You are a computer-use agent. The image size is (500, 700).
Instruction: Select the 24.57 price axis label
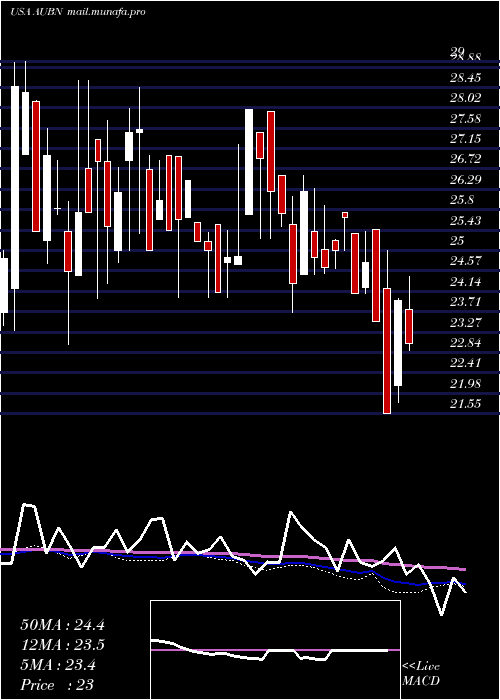pos(466,261)
